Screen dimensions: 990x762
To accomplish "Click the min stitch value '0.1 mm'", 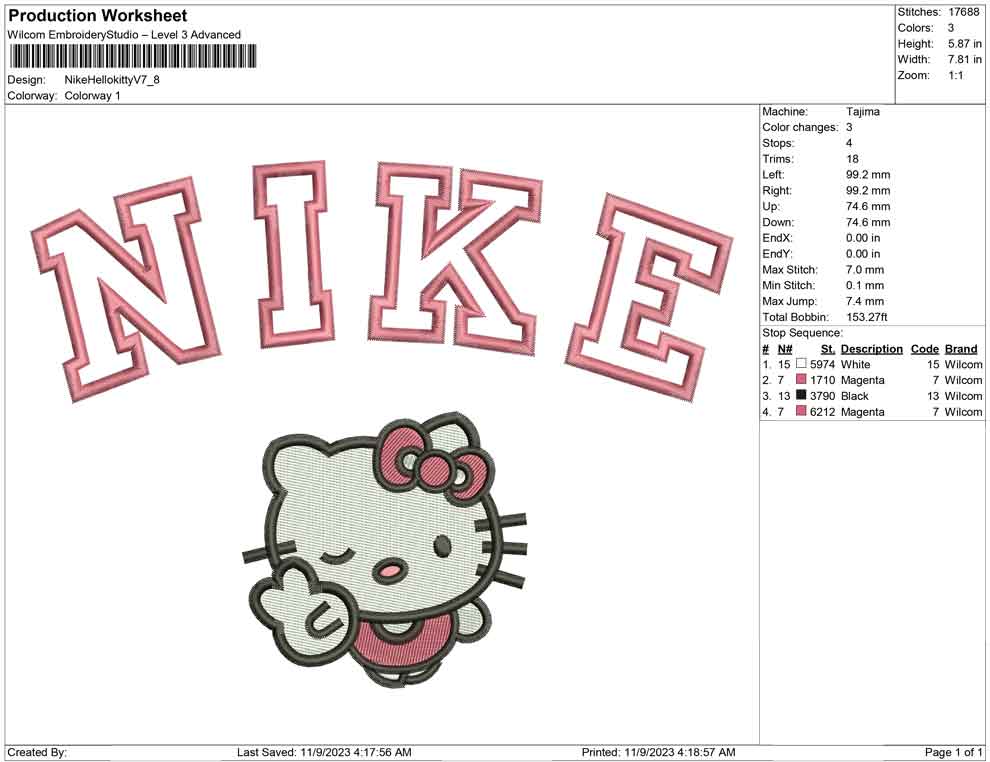I will (865, 285).
